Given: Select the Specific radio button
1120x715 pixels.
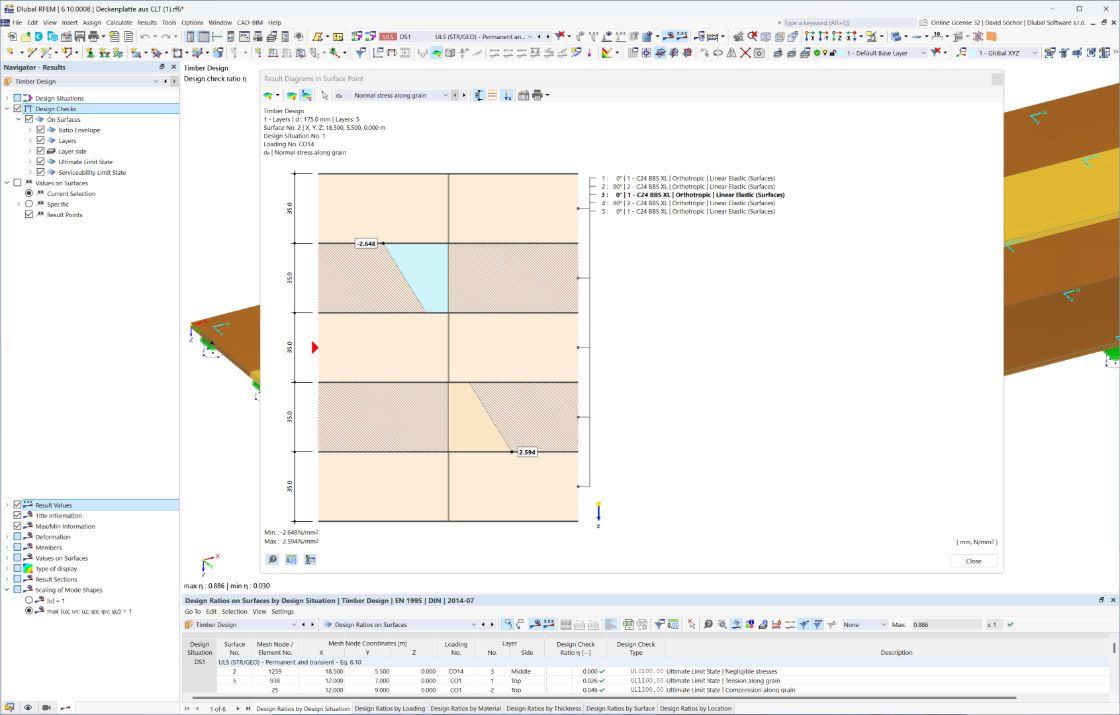Looking at the screenshot, I should (29, 204).
